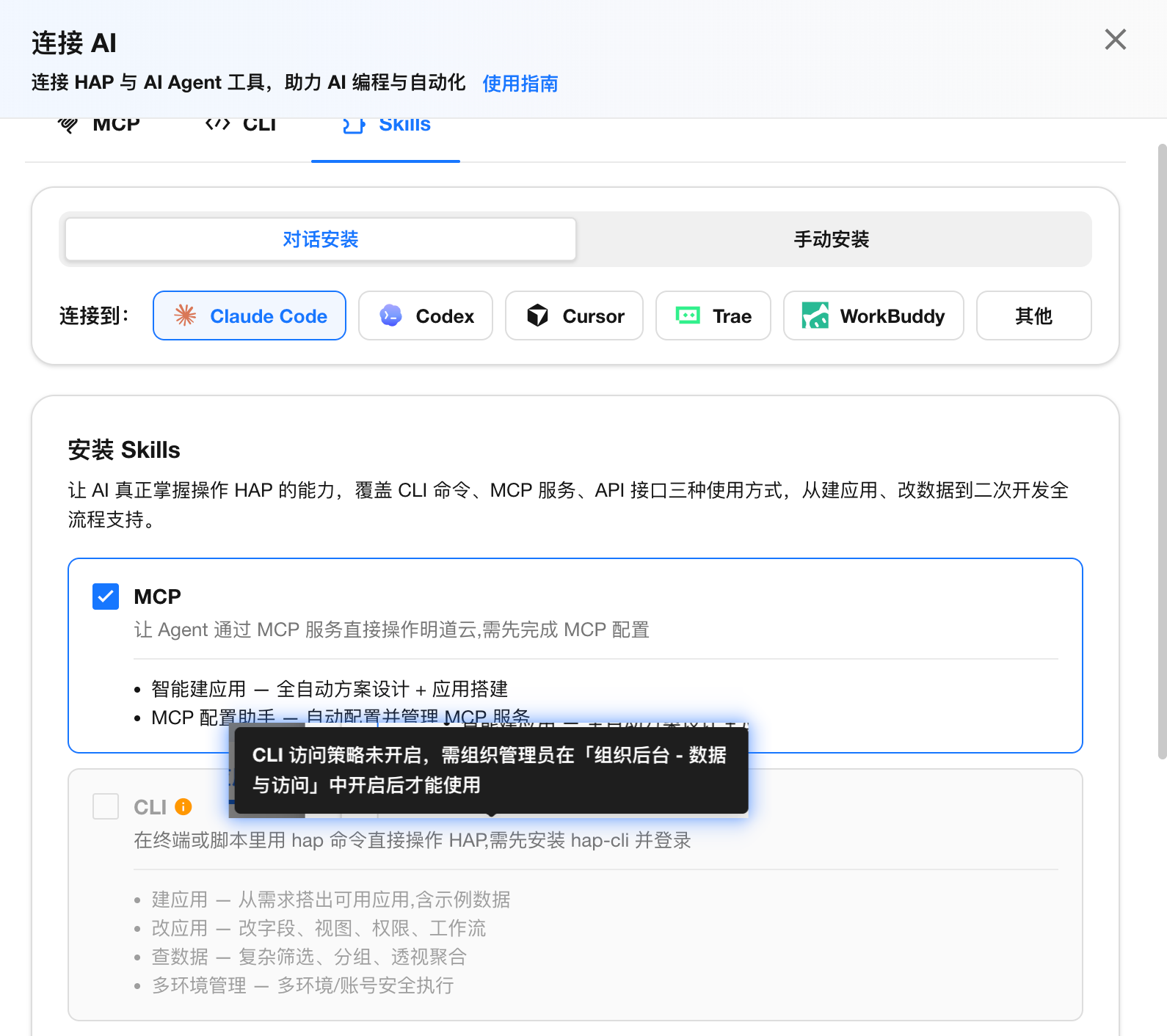Click the 安装 Skills heading
Viewport: 1167px width, 1036px height.
[x=124, y=450]
